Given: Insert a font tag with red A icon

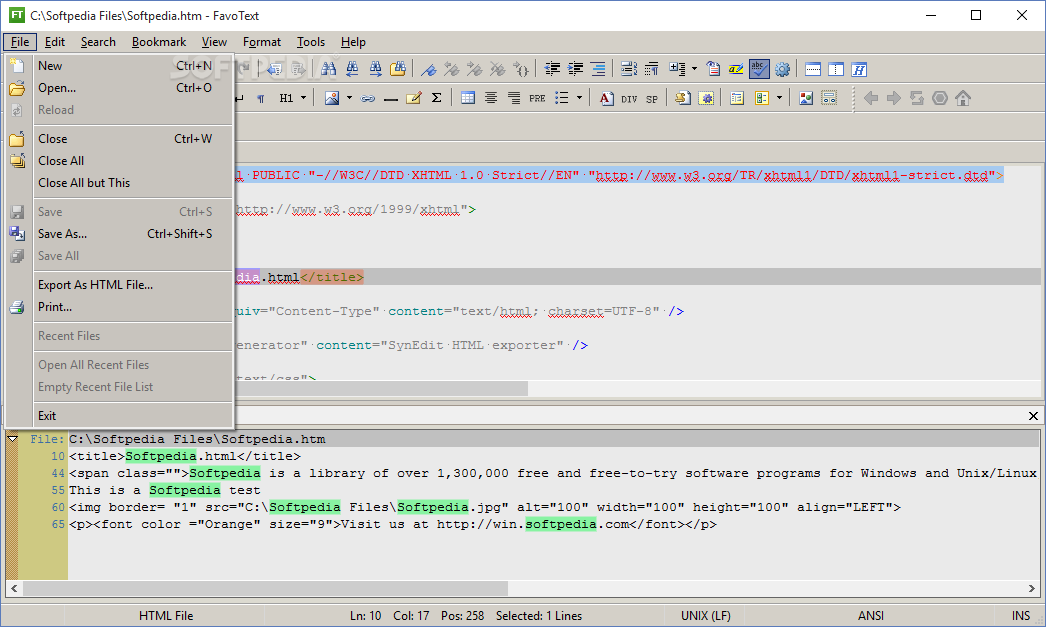Looking at the screenshot, I should [606, 98].
